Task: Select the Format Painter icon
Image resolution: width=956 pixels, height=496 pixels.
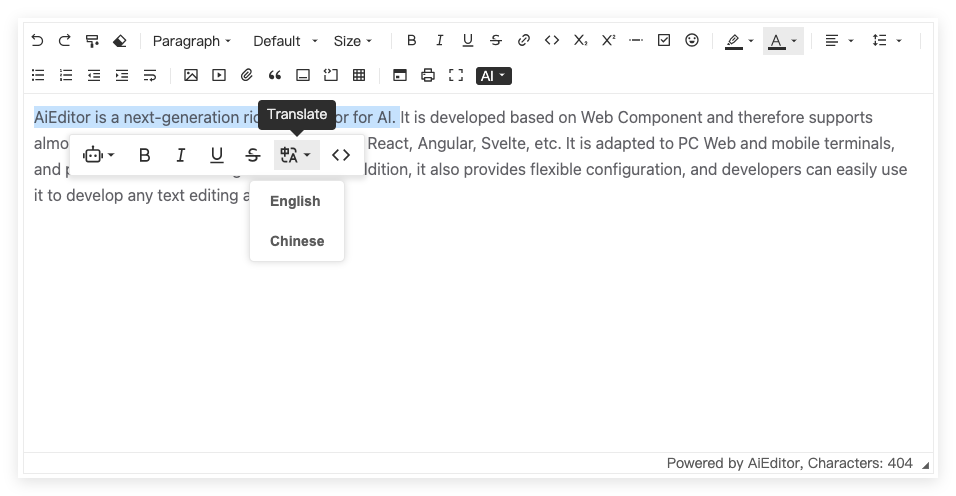Action: (x=92, y=41)
